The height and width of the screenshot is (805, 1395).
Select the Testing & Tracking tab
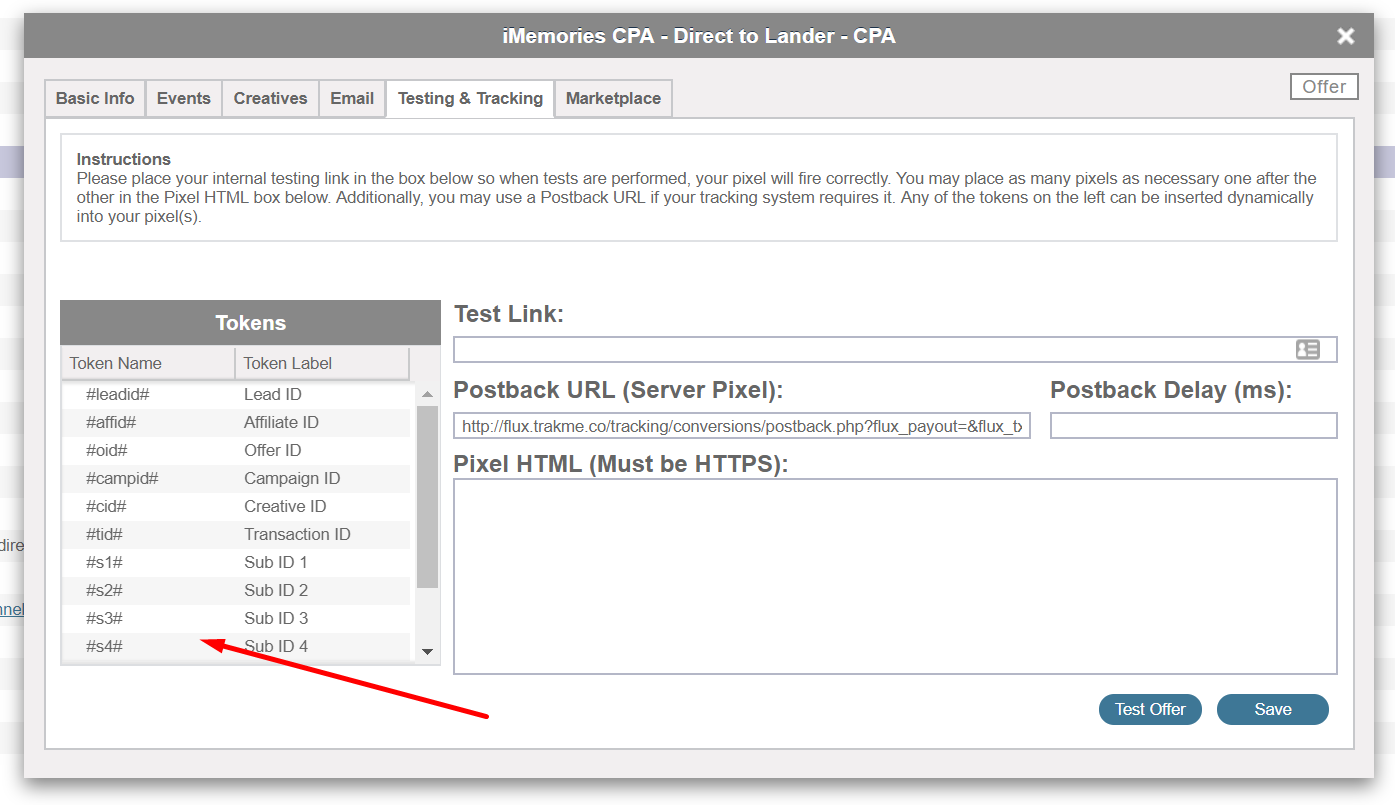coord(470,98)
